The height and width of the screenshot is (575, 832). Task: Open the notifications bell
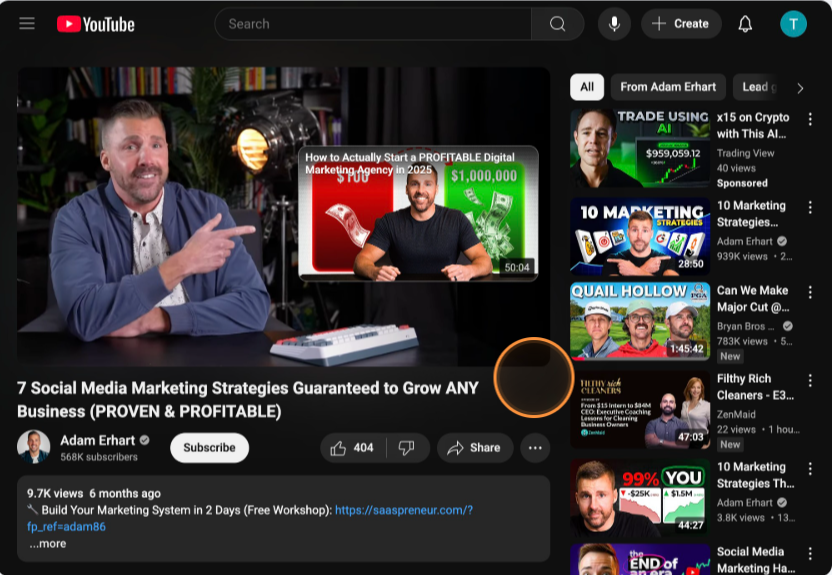745,24
